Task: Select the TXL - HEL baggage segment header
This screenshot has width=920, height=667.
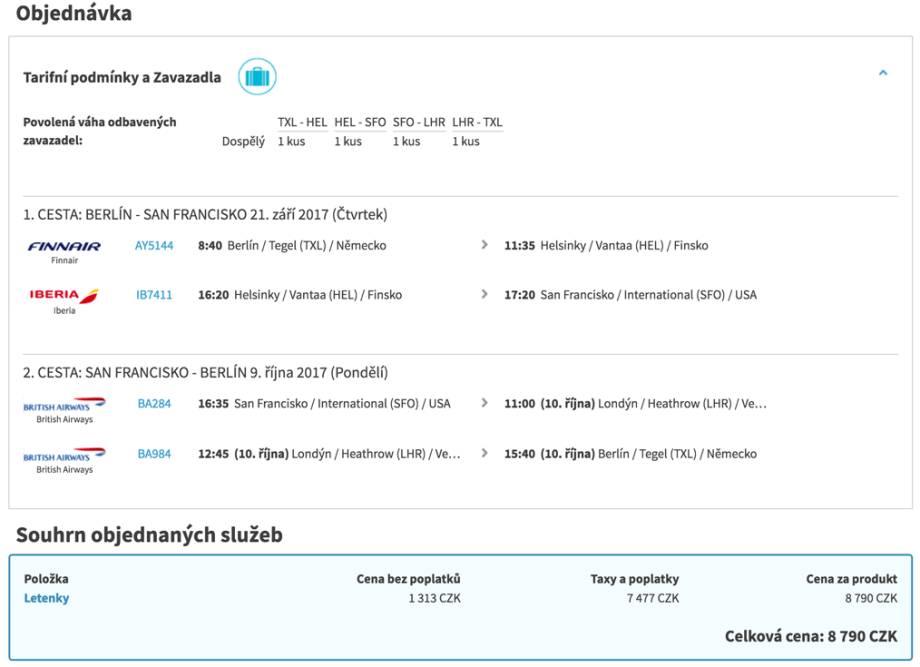Action: pyautogui.click(x=302, y=122)
